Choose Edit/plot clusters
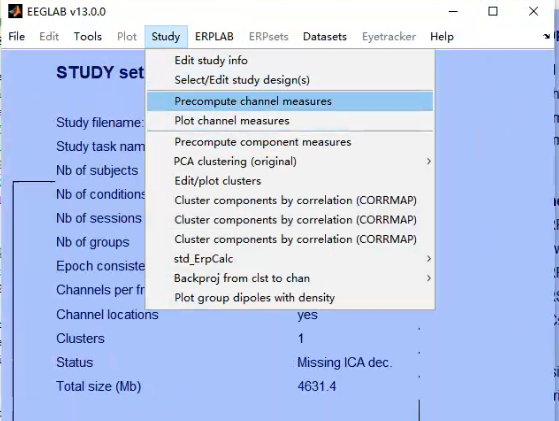 (x=290, y=181)
